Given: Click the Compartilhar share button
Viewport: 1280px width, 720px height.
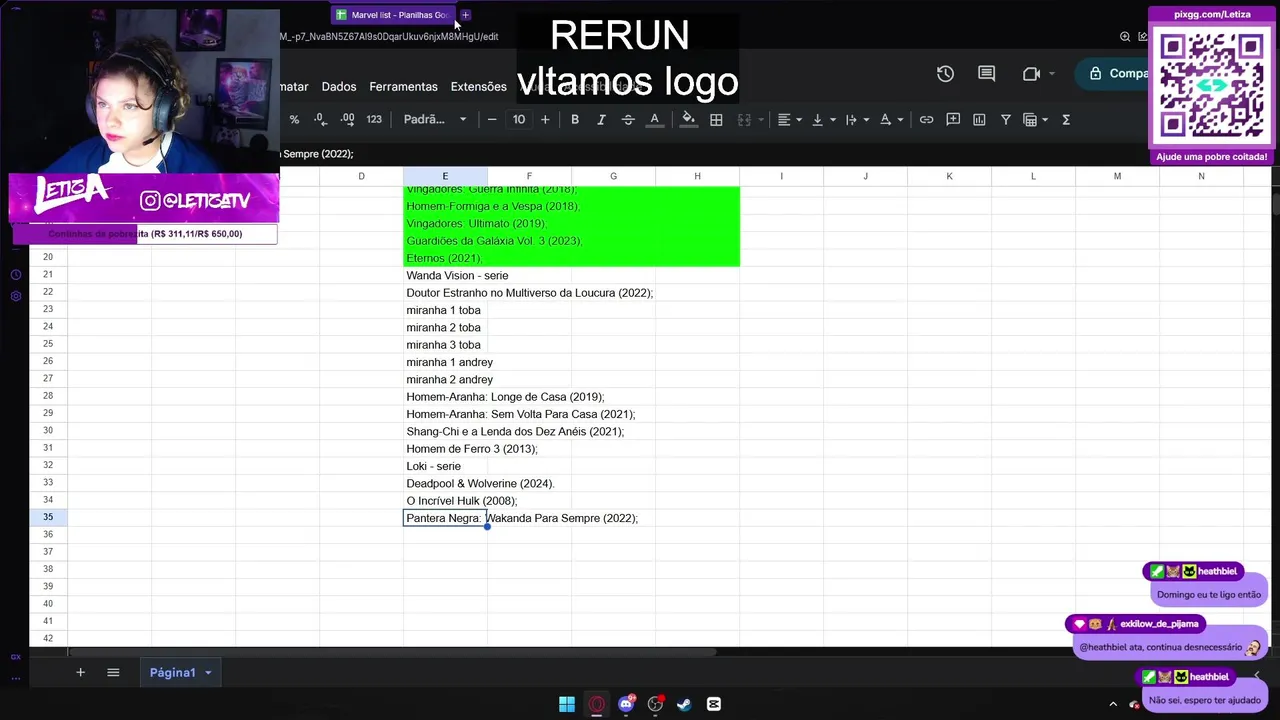Looking at the screenshot, I should coord(1112,73).
